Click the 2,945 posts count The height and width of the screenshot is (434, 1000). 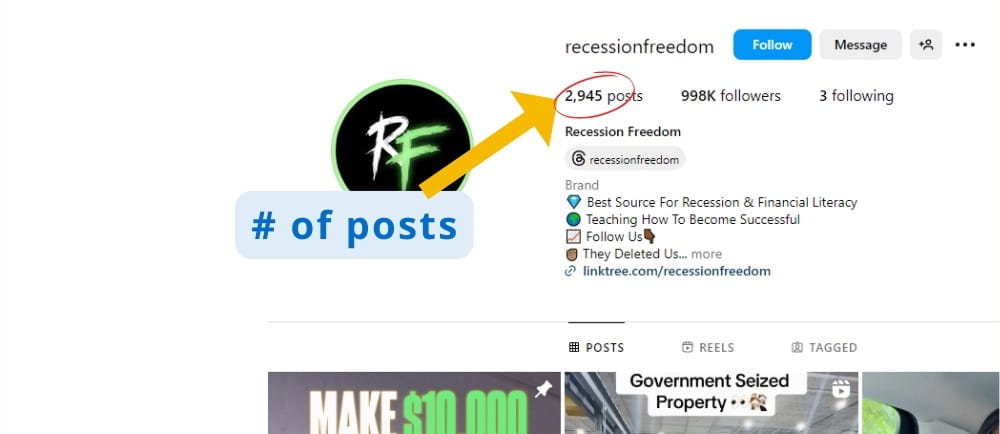click(603, 96)
